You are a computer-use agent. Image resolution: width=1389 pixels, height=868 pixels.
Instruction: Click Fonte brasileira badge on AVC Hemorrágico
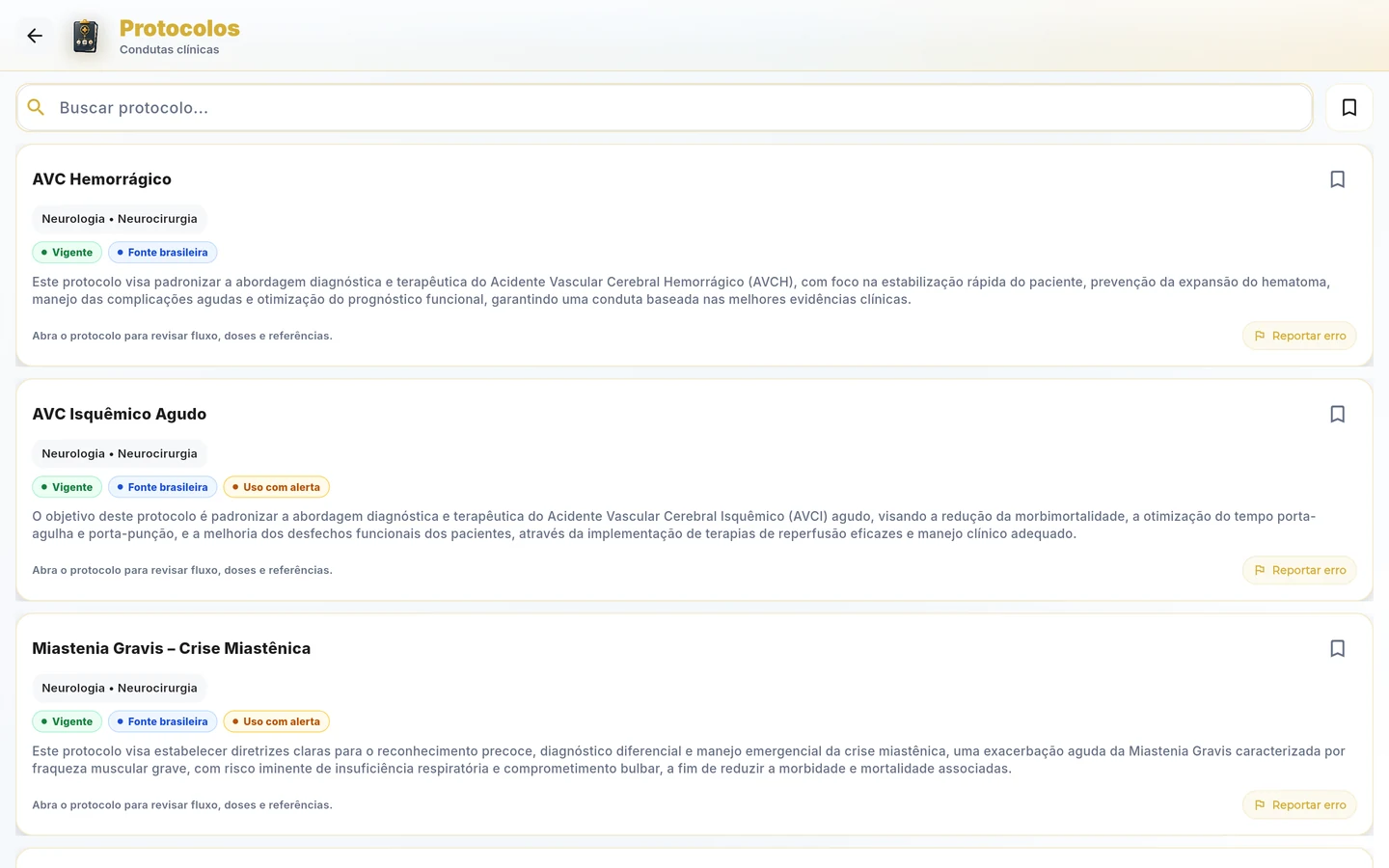tap(163, 253)
